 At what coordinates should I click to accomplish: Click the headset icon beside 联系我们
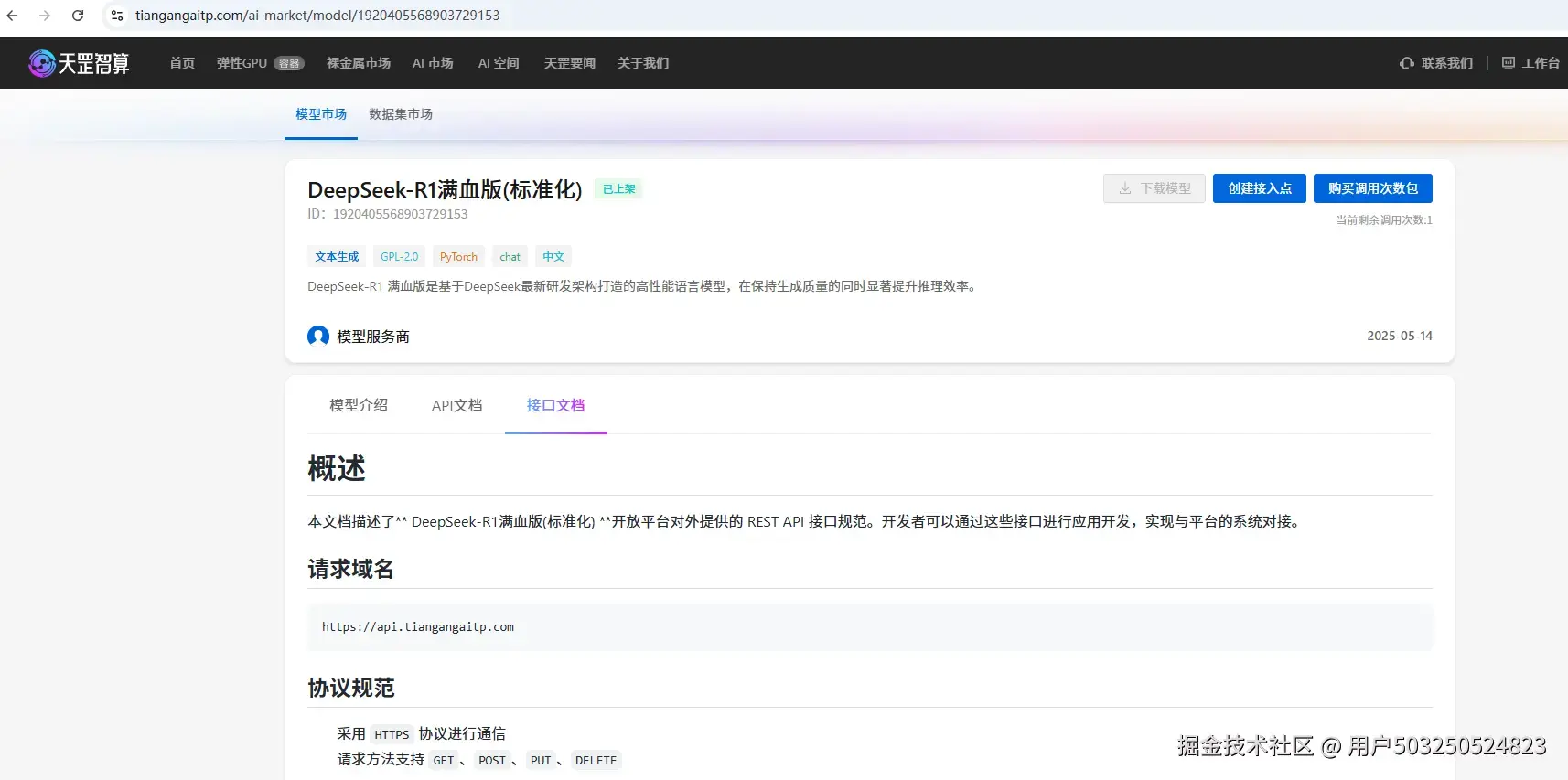coord(1407,63)
